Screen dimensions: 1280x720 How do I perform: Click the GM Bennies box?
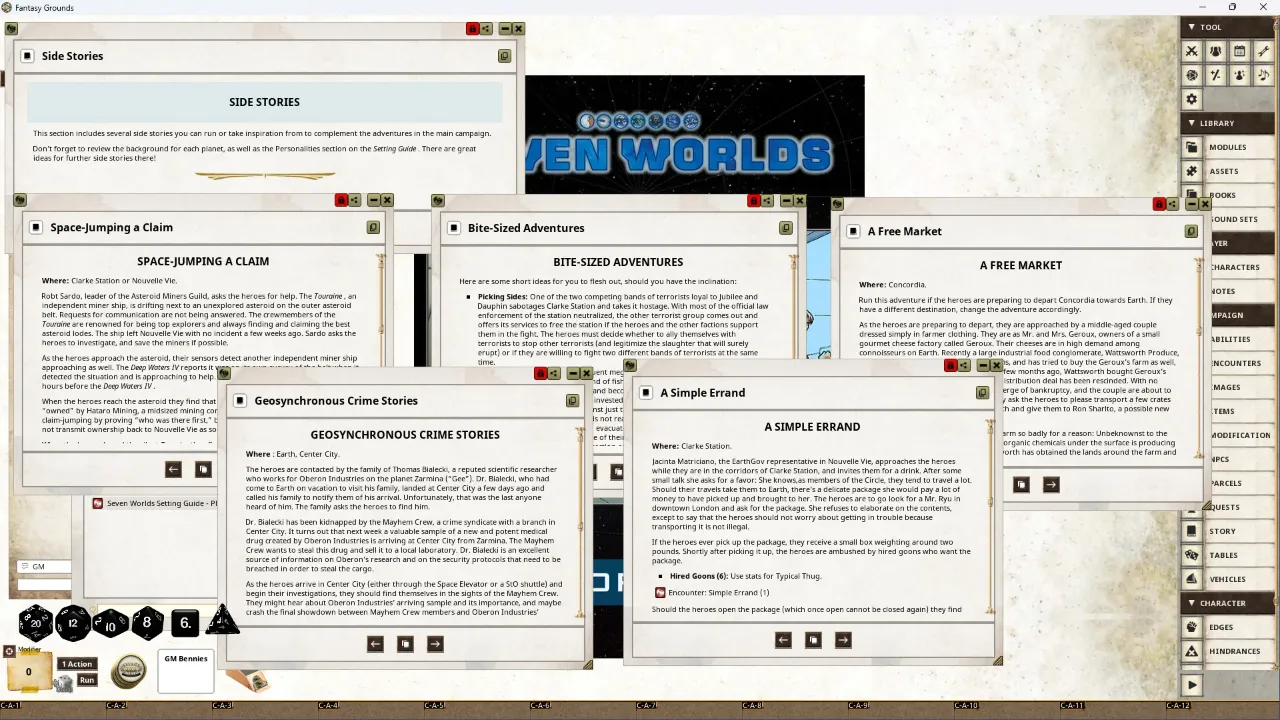(186, 671)
